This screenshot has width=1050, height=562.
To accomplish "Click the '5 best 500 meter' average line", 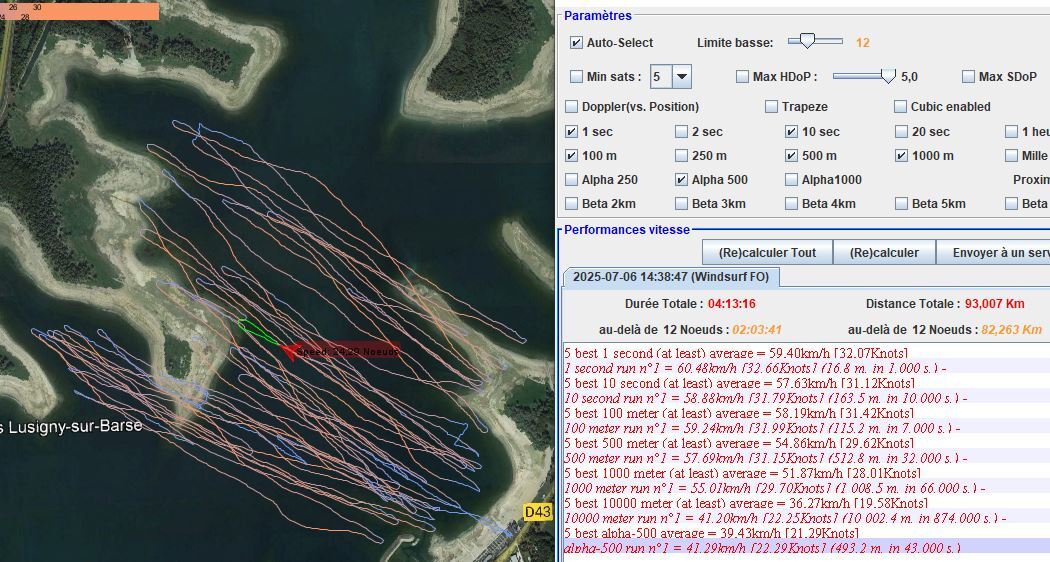I will pyautogui.click(x=806, y=443).
